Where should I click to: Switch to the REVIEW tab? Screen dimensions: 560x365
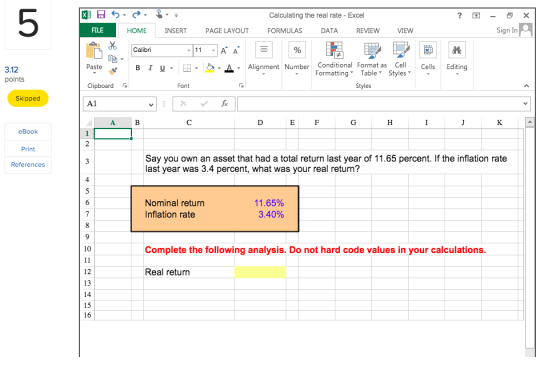coord(368,31)
